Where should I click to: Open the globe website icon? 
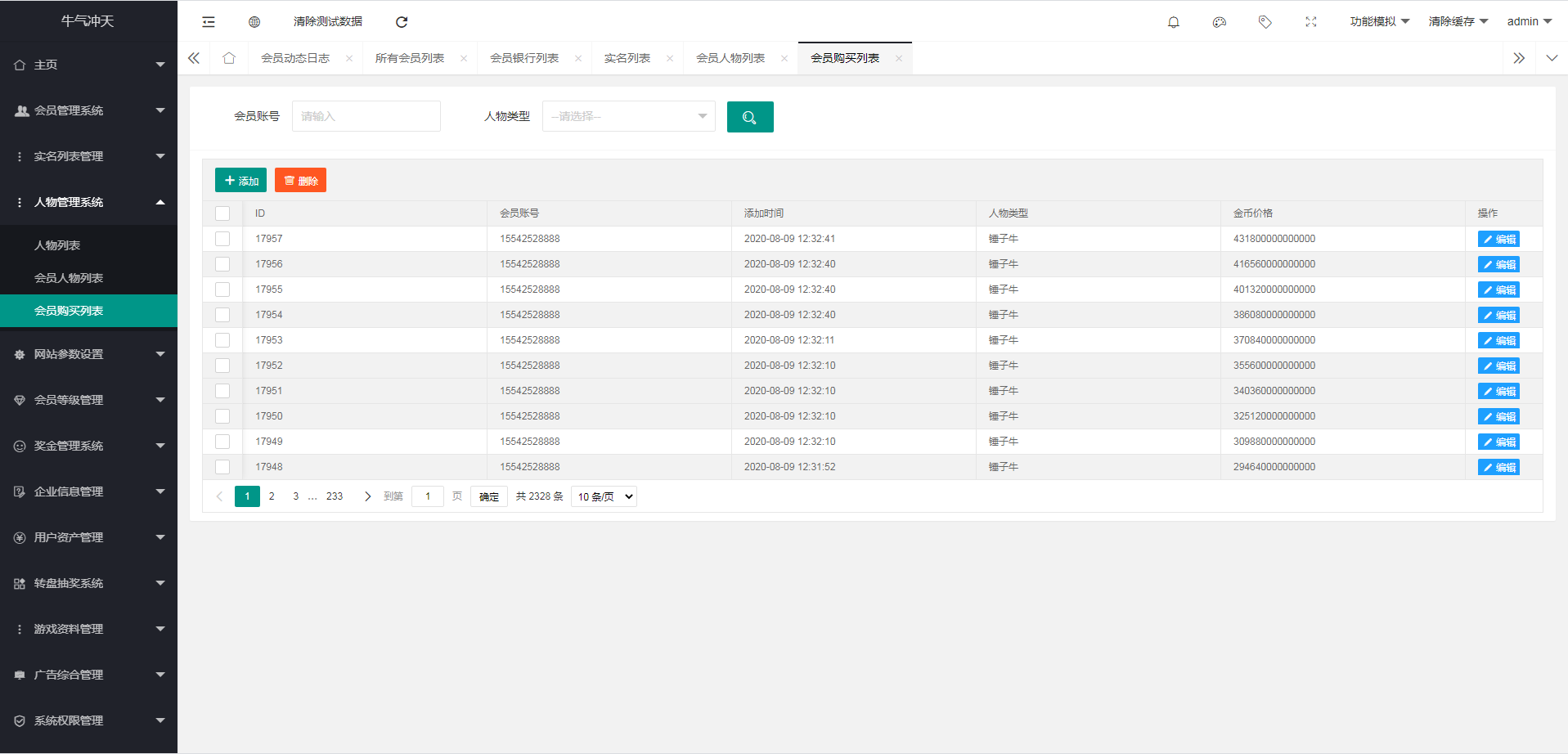[254, 22]
